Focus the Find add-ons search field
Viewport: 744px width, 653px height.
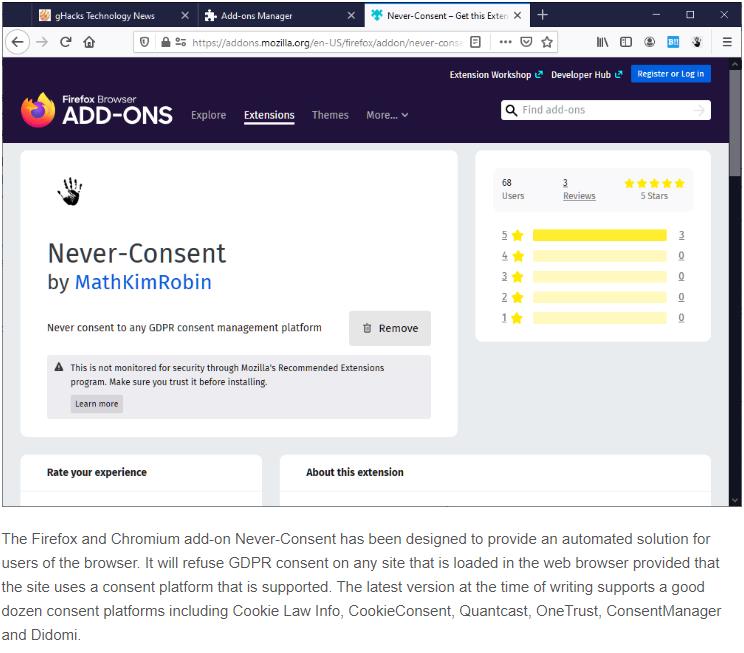point(605,110)
